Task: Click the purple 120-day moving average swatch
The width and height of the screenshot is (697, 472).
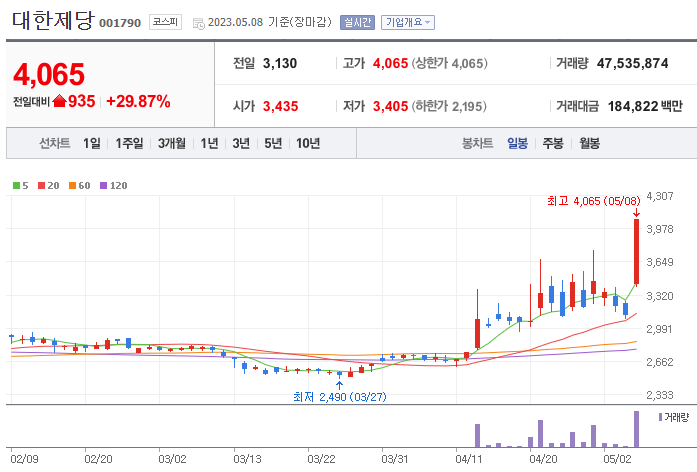Action: click(104, 186)
